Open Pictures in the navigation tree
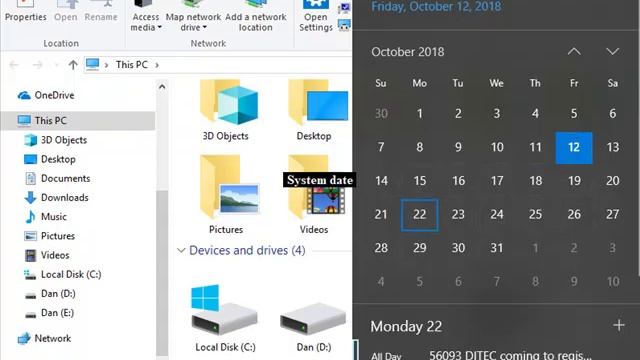The height and width of the screenshot is (360, 640). pyautogui.click(x=49, y=236)
